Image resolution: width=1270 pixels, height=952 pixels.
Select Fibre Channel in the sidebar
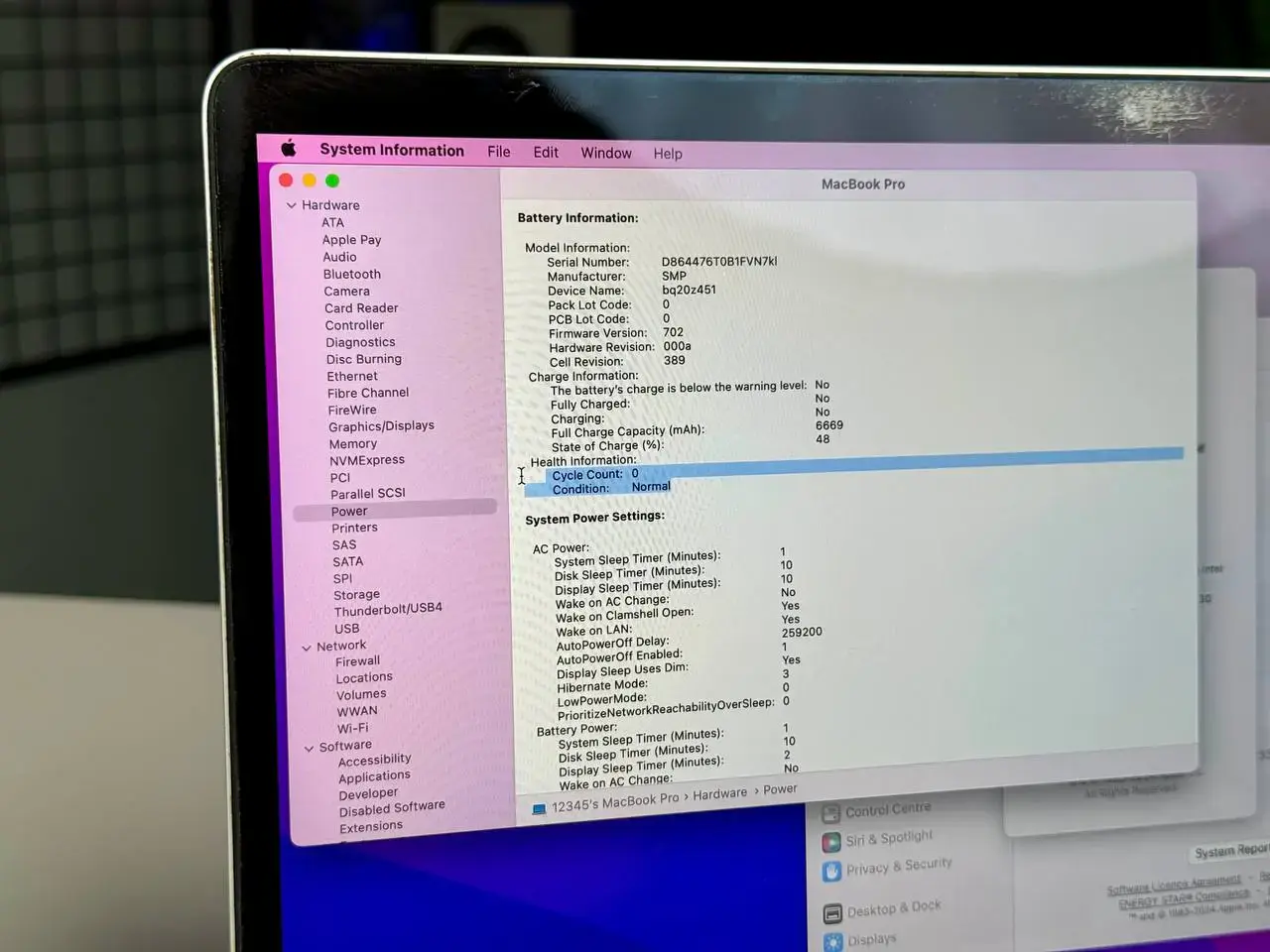[368, 393]
